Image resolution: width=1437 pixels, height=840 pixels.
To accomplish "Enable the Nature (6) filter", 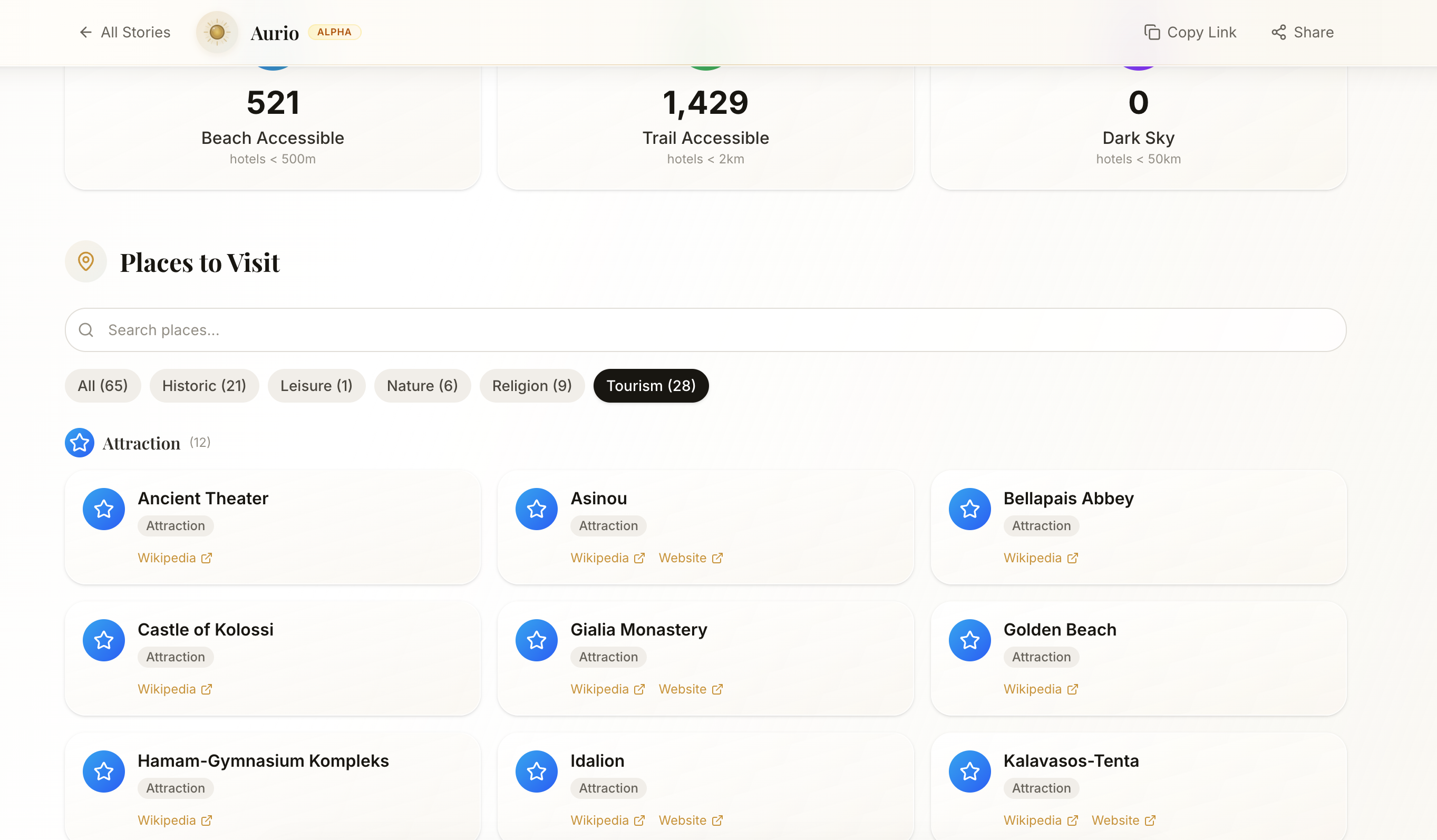I will (422, 386).
